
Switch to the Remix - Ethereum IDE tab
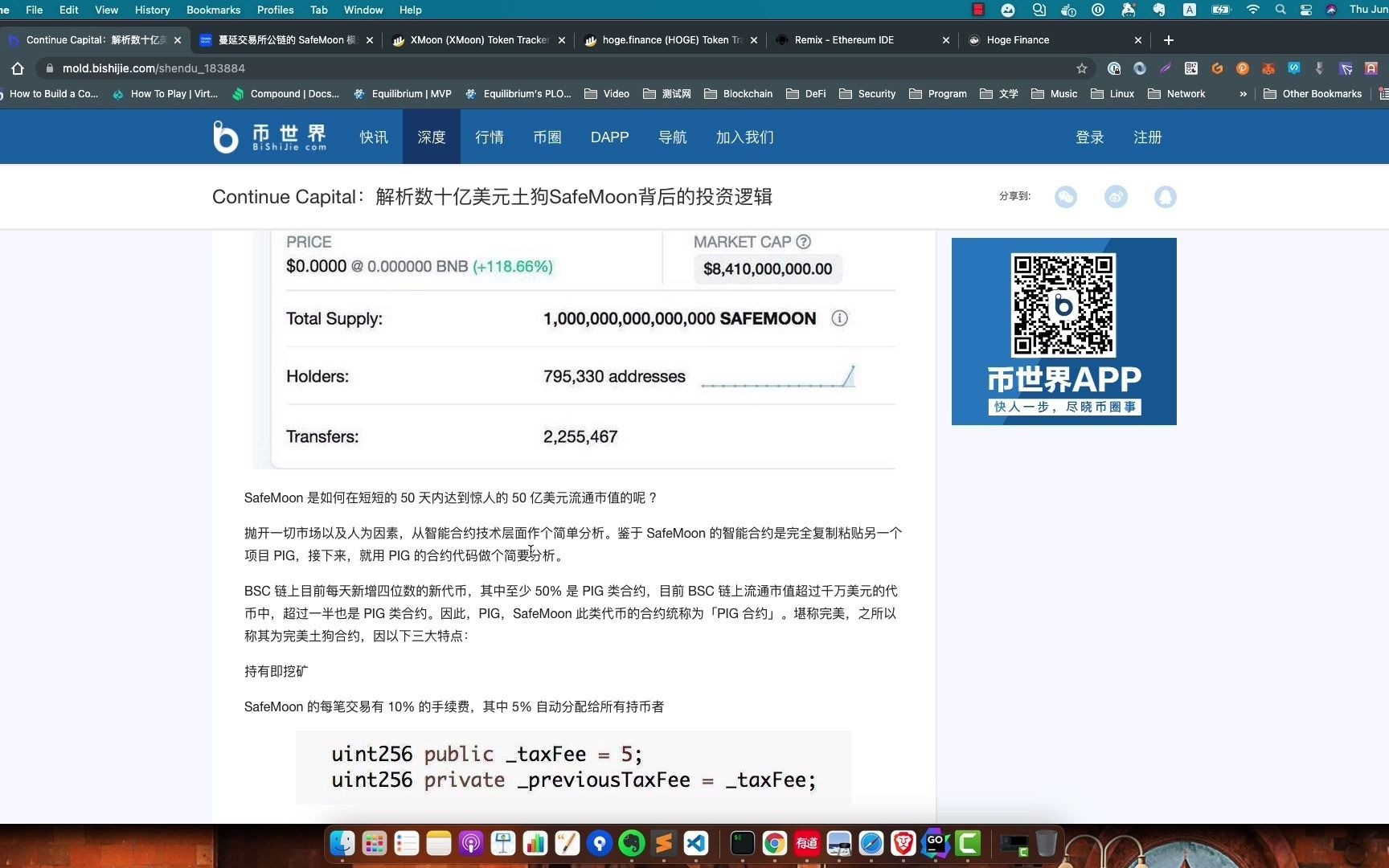862,39
